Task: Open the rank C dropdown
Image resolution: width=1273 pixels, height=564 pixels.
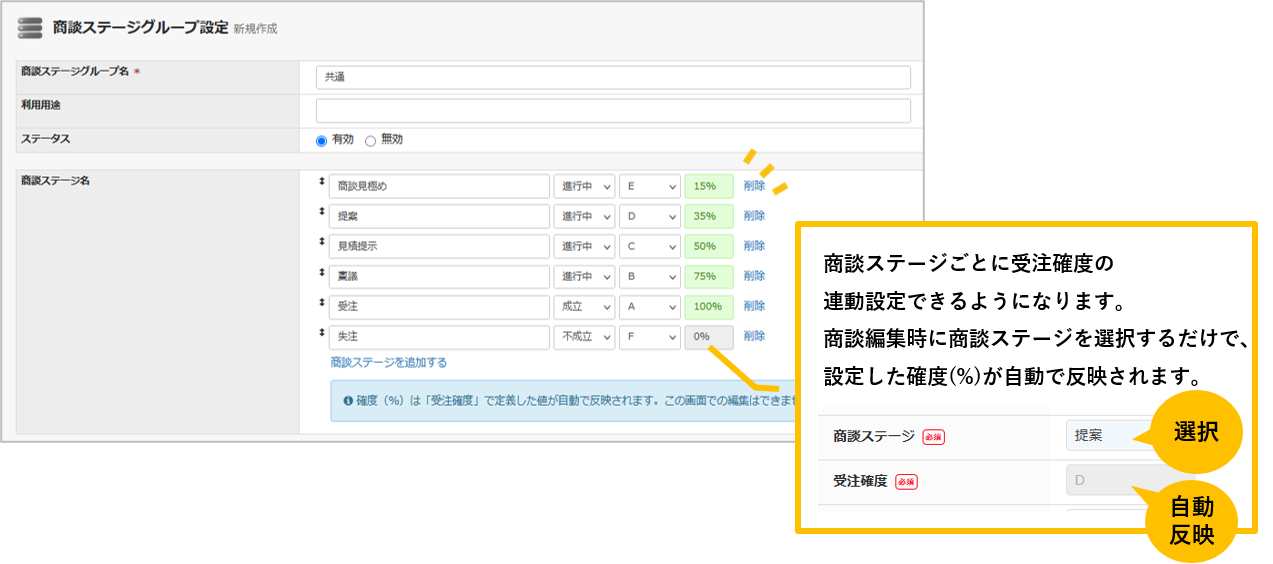Action: point(650,246)
